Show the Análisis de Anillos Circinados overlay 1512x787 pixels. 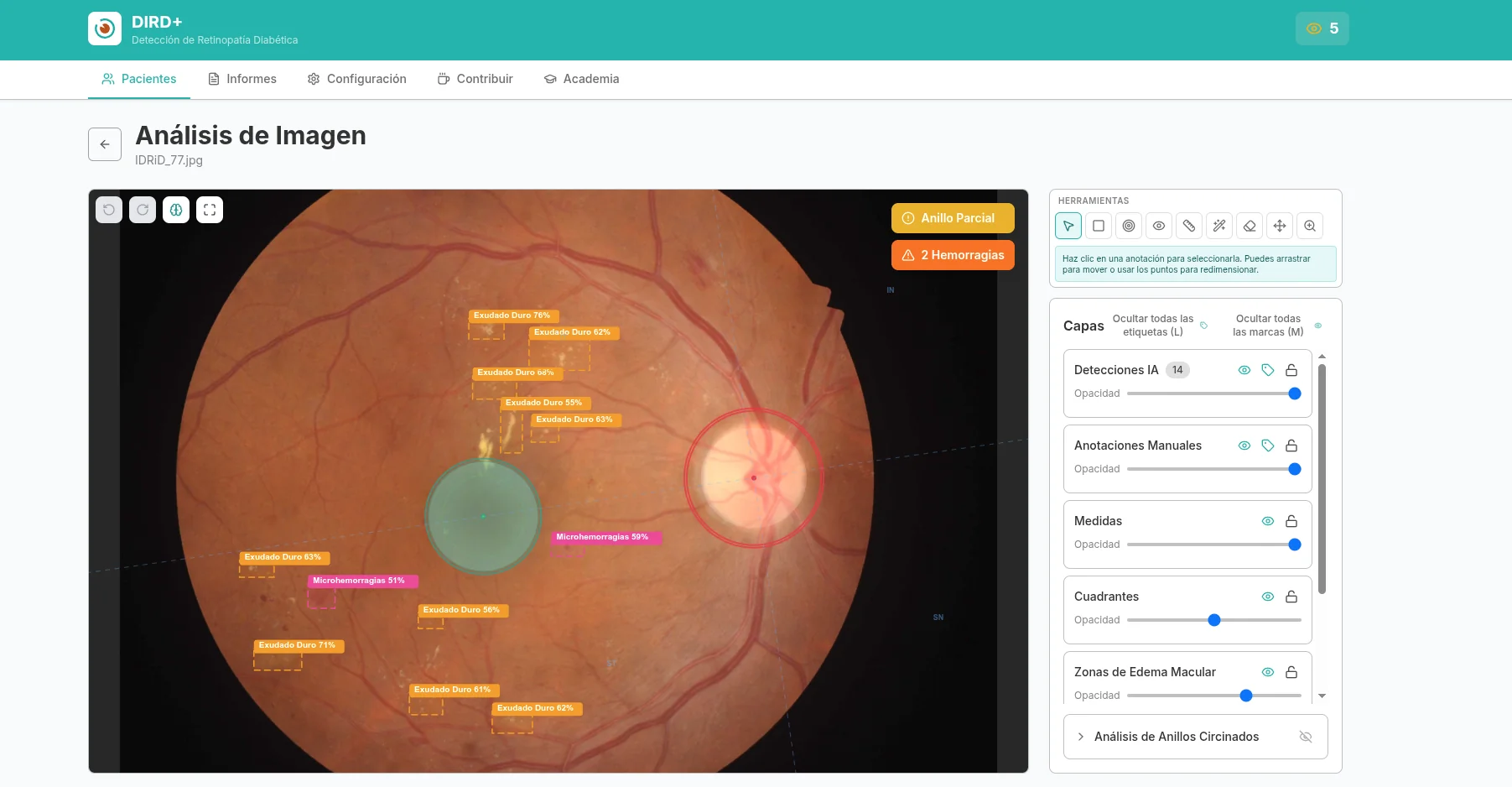(1306, 737)
